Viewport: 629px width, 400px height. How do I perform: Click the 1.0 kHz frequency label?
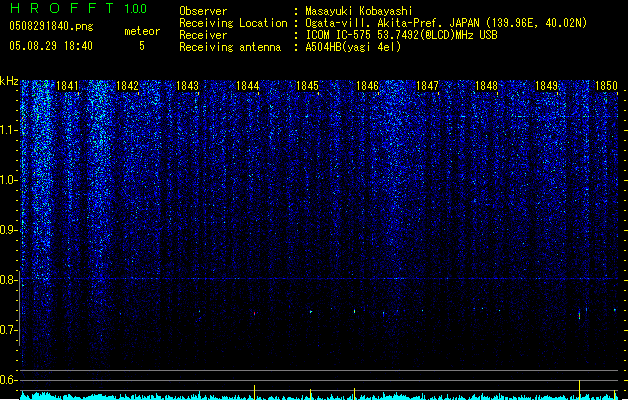click(x=8, y=180)
